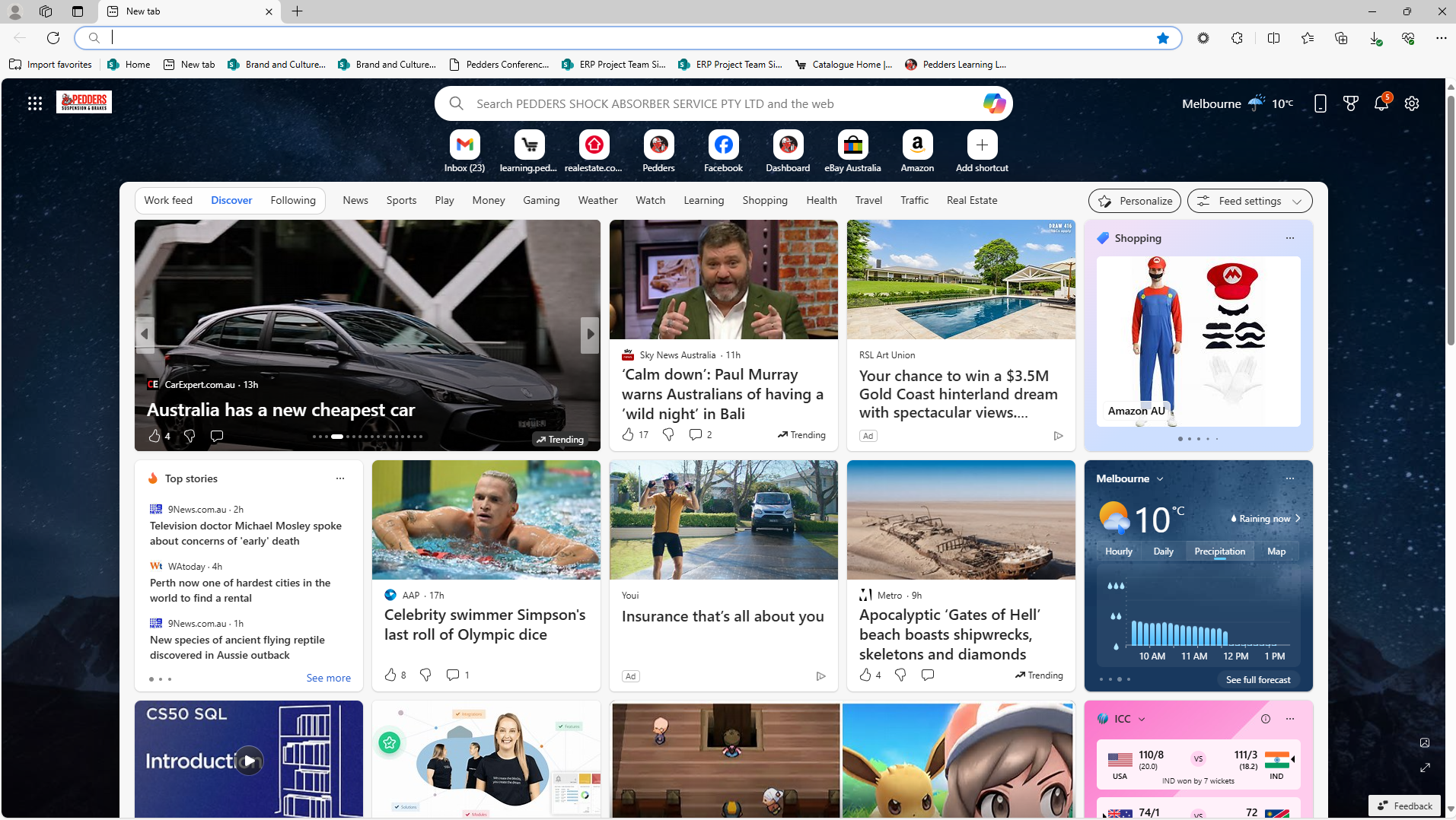Expand the ICC league dropdown
This screenshot has width=1456, height=820.
tap(1141, 719)
